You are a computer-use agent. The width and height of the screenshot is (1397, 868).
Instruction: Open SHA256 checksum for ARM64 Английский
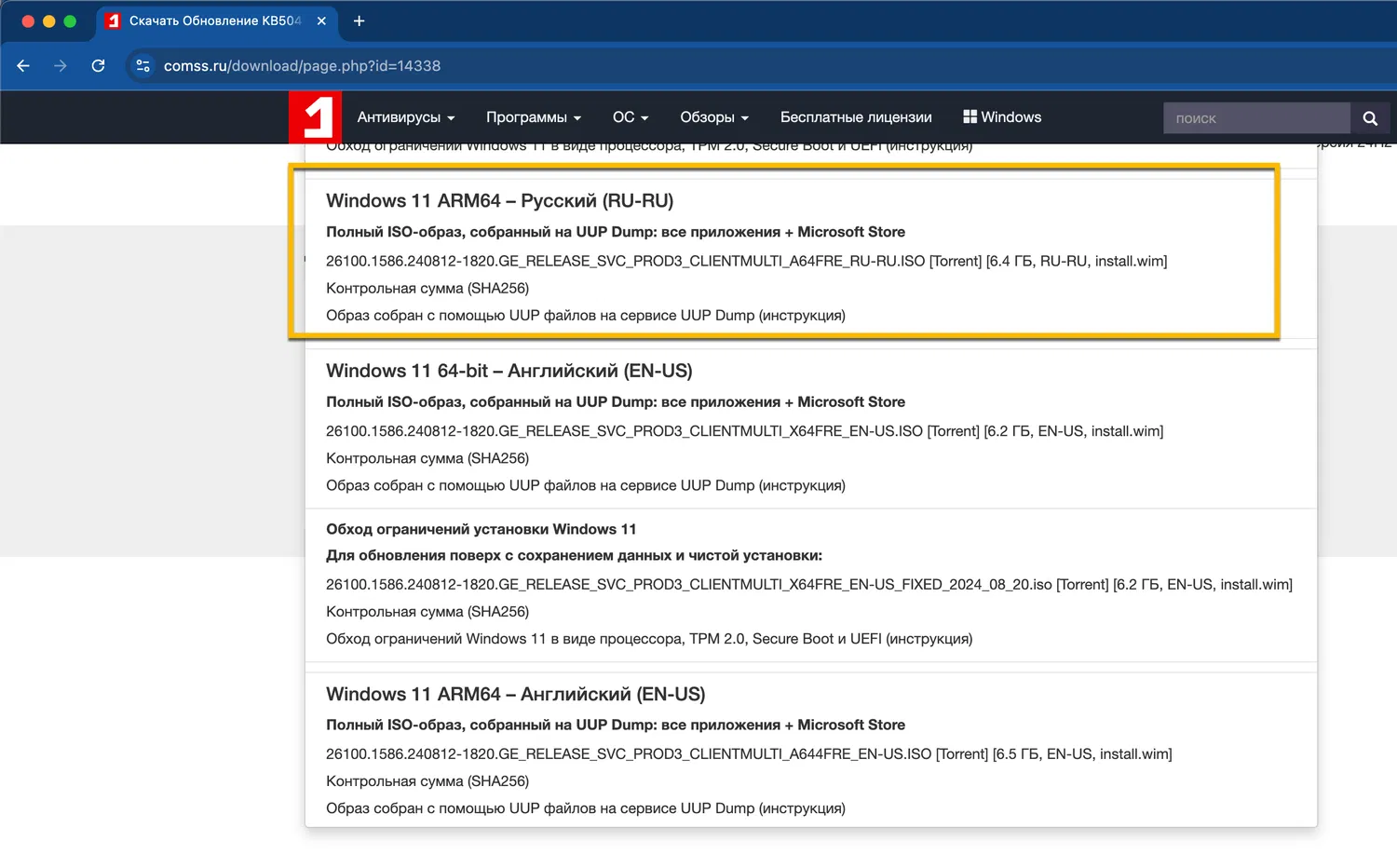click(427, 781)
